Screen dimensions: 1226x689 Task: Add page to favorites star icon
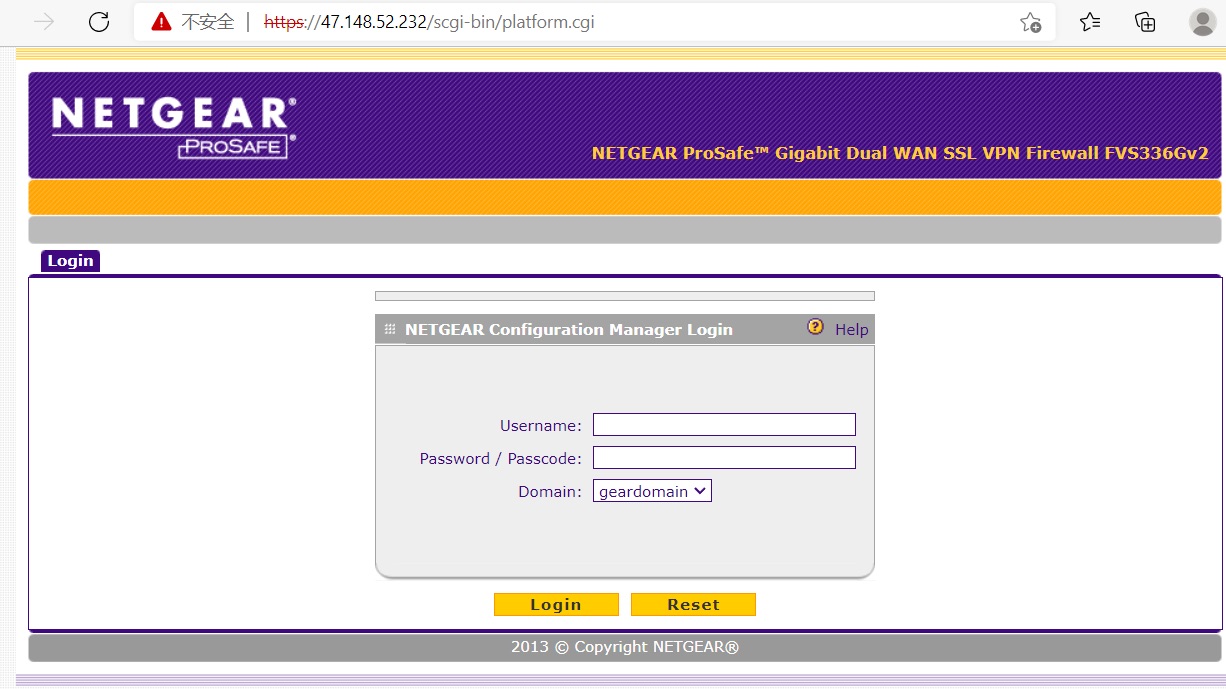coord(1031,22)
